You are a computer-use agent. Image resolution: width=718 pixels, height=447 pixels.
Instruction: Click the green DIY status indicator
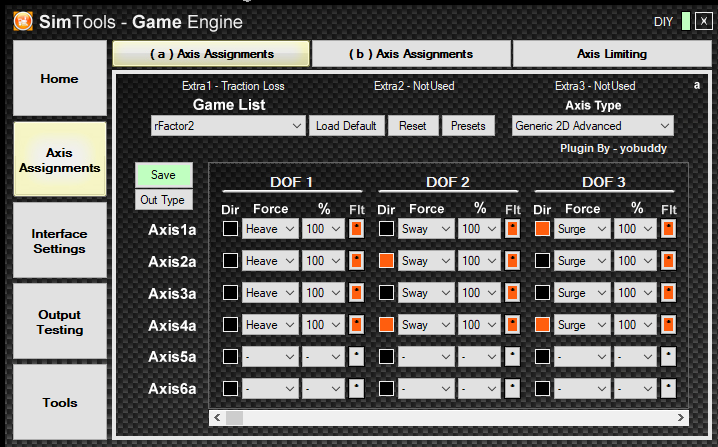pyautogui.click(x=685, y=21)
